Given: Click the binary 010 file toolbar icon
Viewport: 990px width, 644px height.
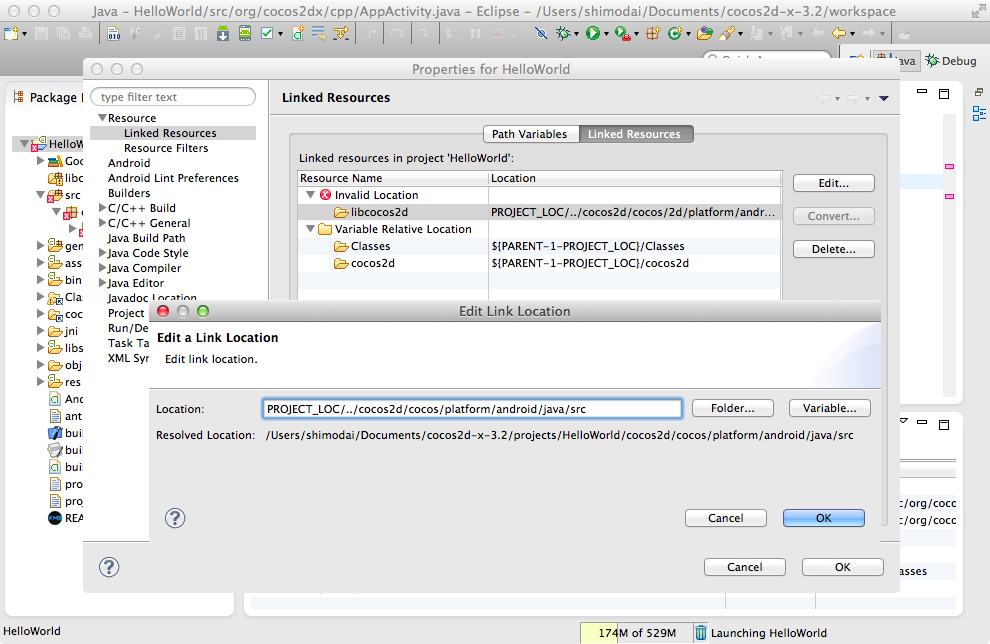Looking at the screenshot, I should click(x=114, y=33).
